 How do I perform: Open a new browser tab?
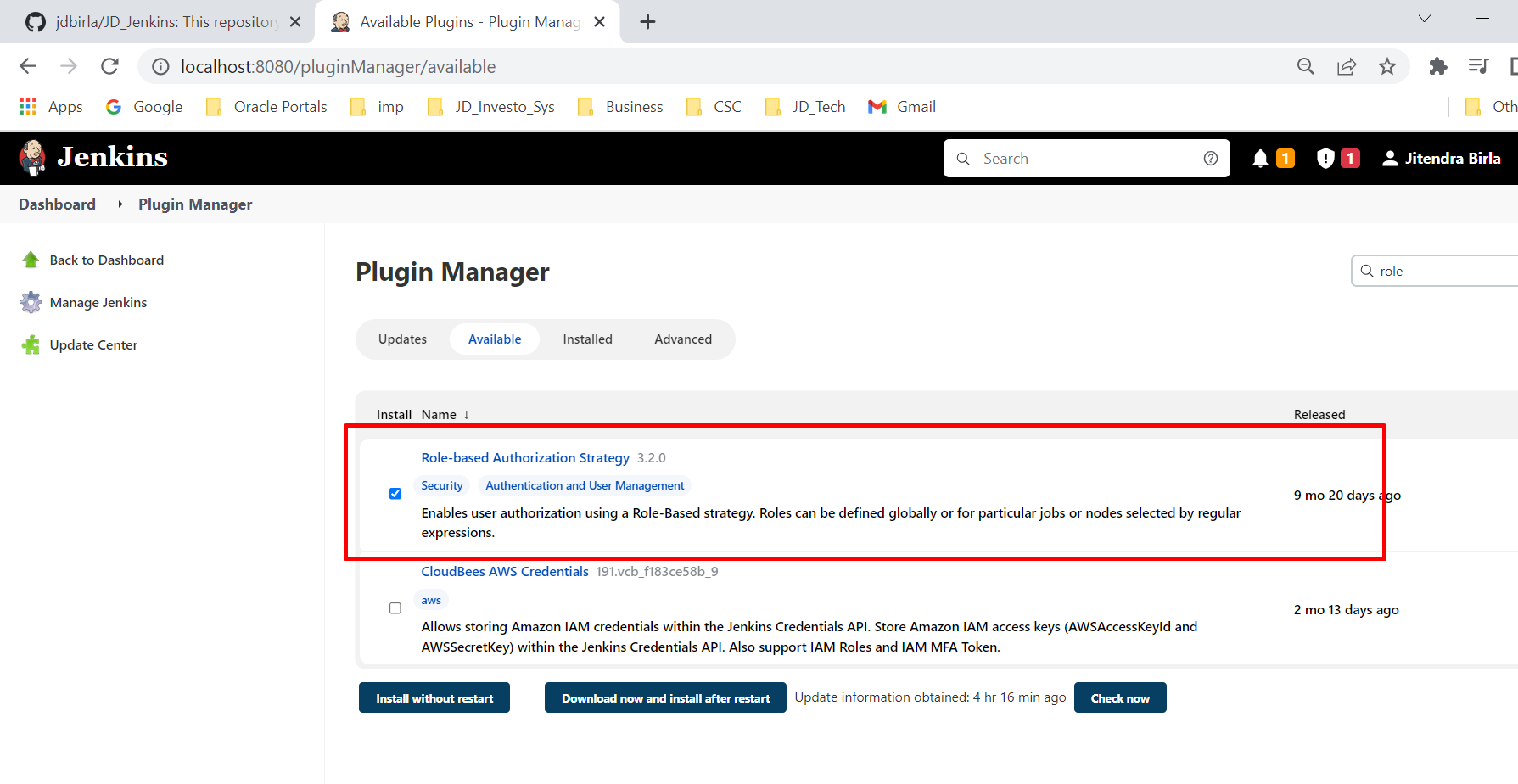click(x=647, y=22)
